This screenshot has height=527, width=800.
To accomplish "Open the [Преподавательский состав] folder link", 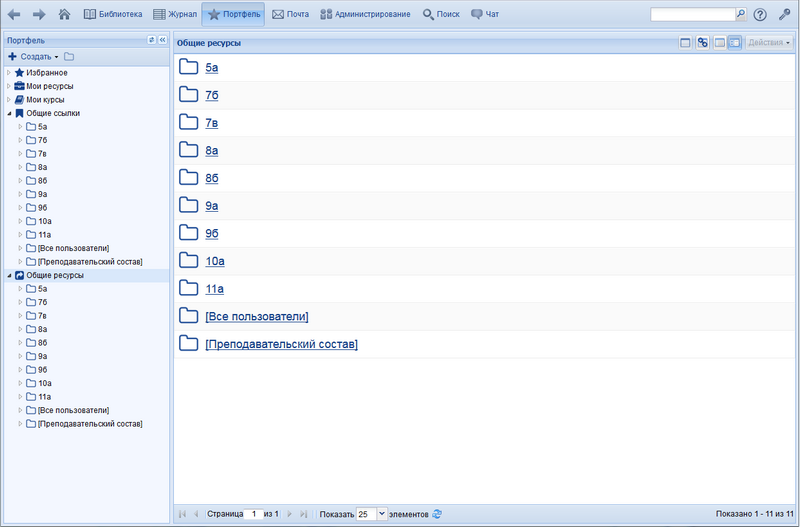I will click(281, 344).
